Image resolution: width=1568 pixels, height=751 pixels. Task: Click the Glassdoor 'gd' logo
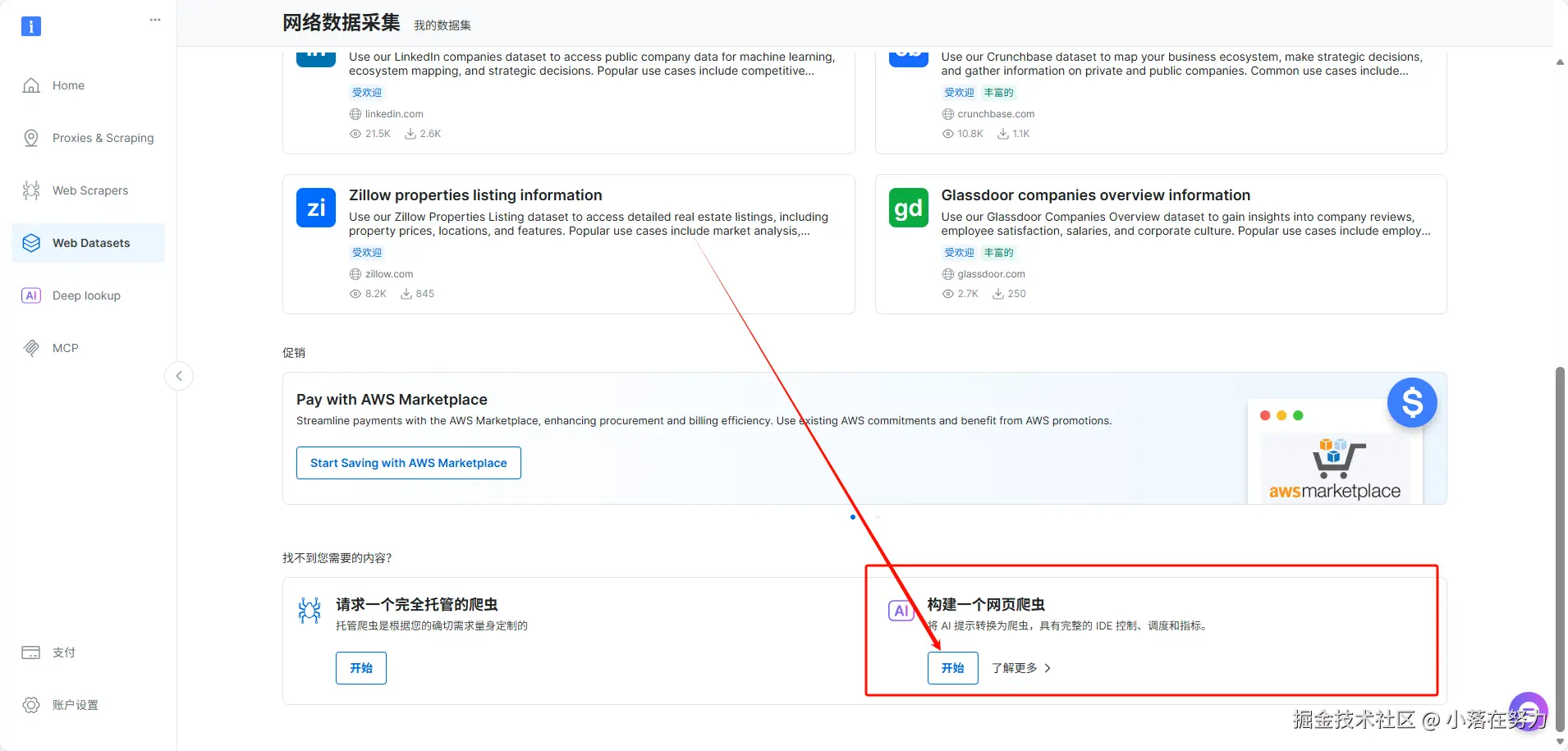tap(909, 208)
